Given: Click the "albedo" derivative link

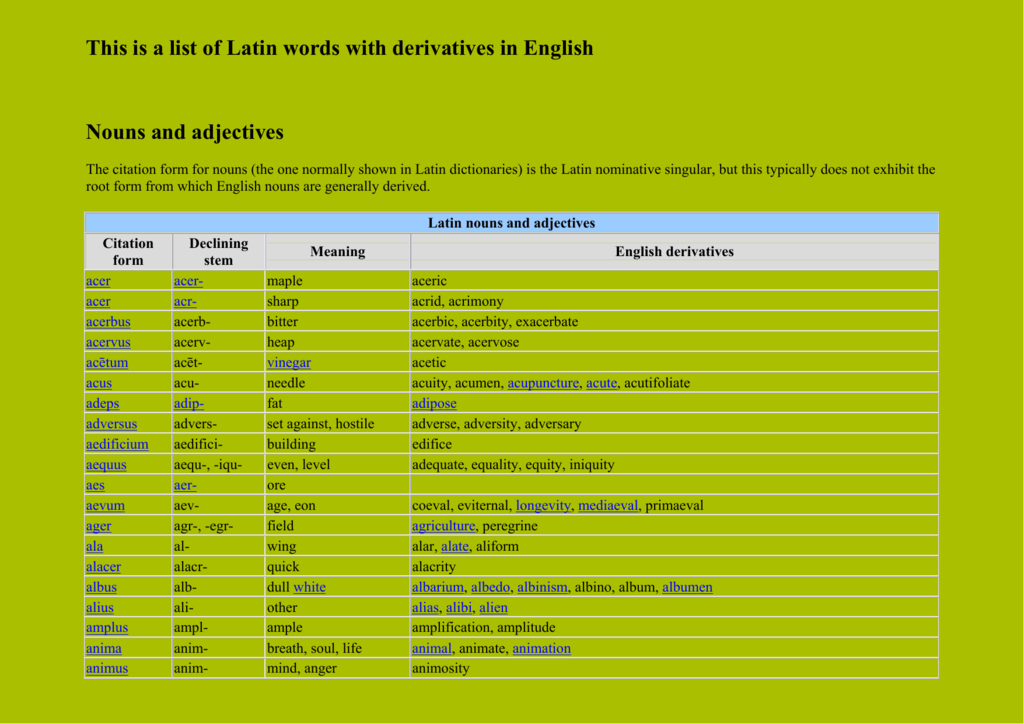Looking at the screenshot, I should click(x=490, y=587).
